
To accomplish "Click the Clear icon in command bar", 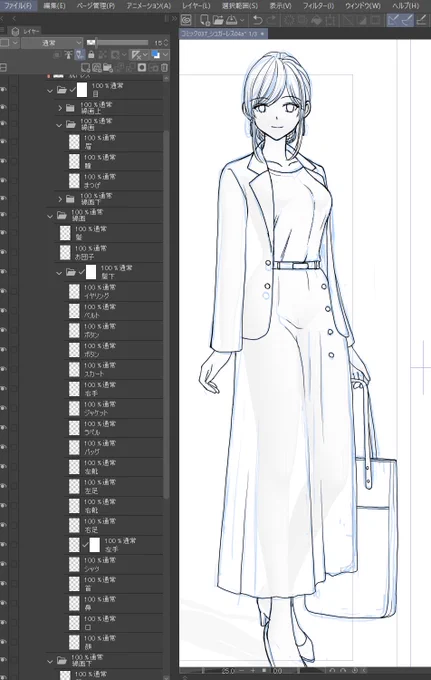I will [288, 20].
